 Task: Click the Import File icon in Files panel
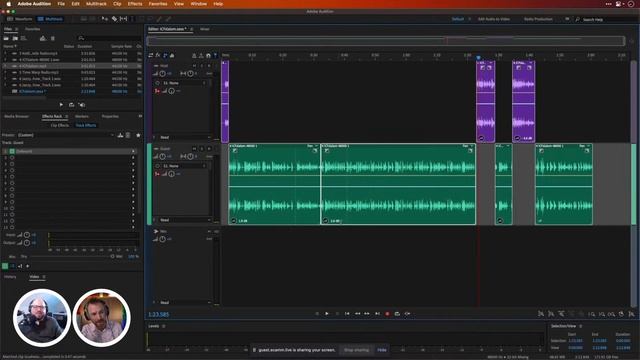coord(15,38)
